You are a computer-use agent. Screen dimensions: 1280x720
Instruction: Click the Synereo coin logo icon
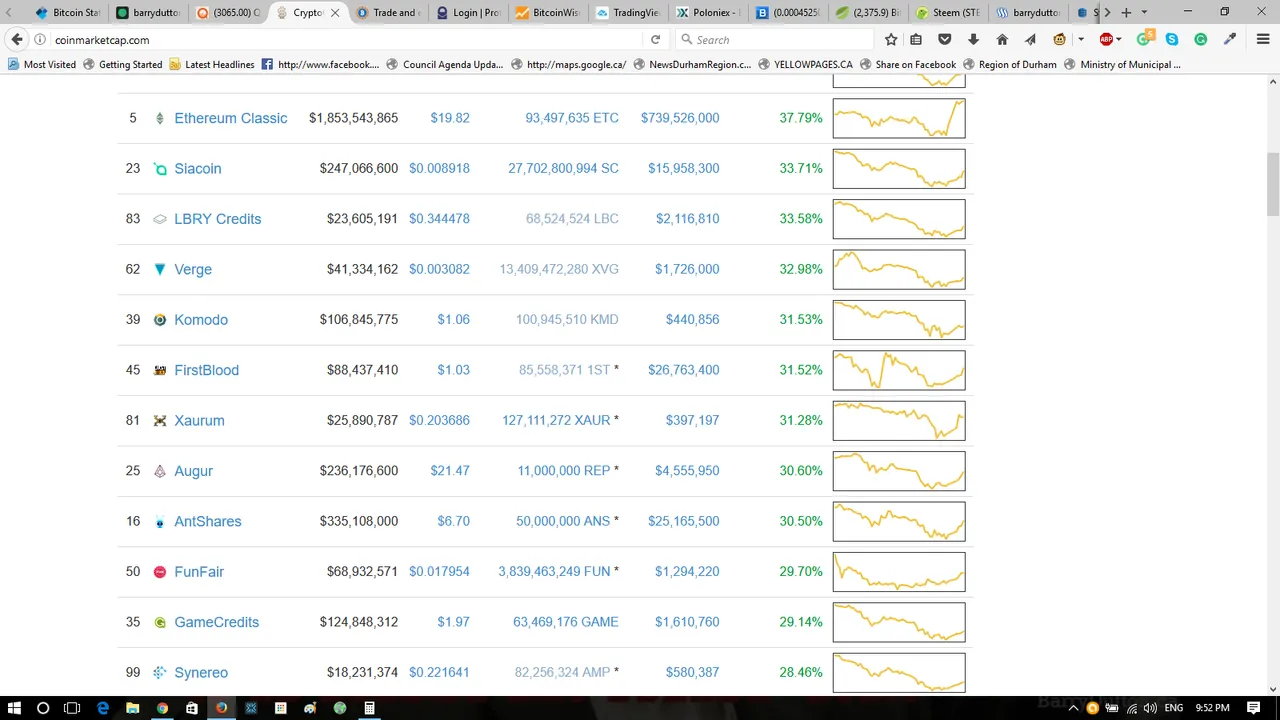[160, 673]
